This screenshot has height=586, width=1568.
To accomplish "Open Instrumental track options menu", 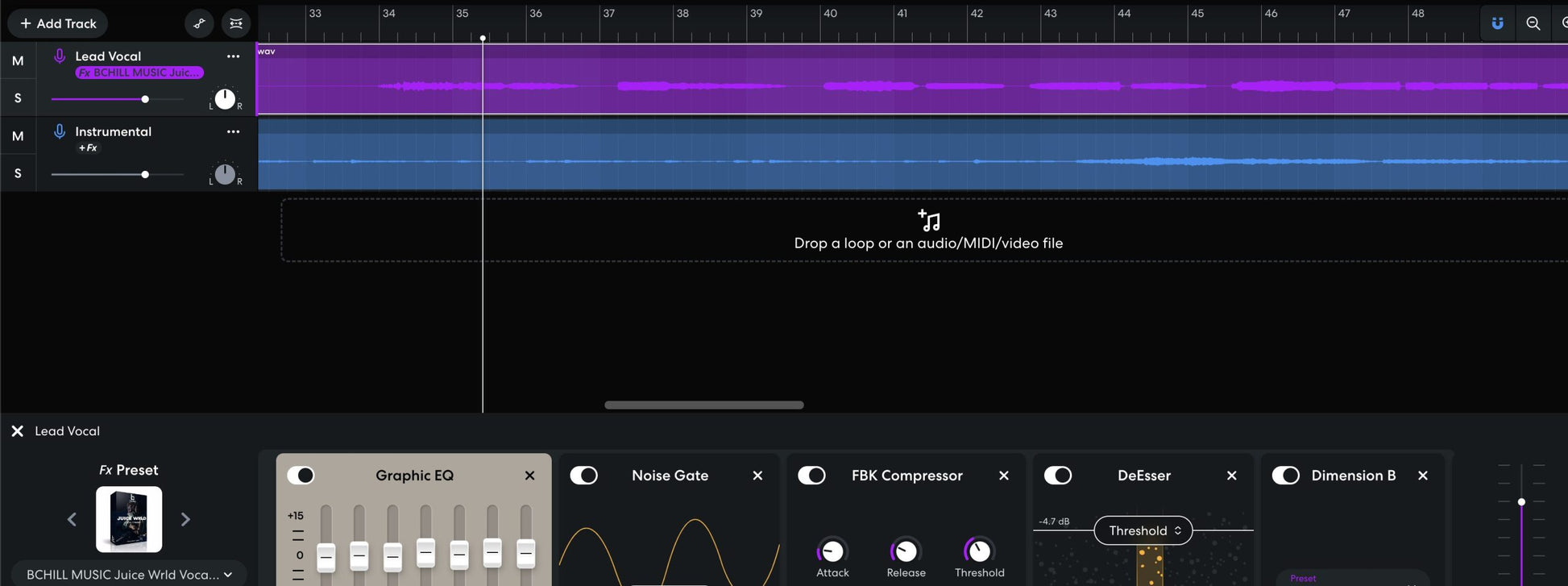I will tap(233, 131).
